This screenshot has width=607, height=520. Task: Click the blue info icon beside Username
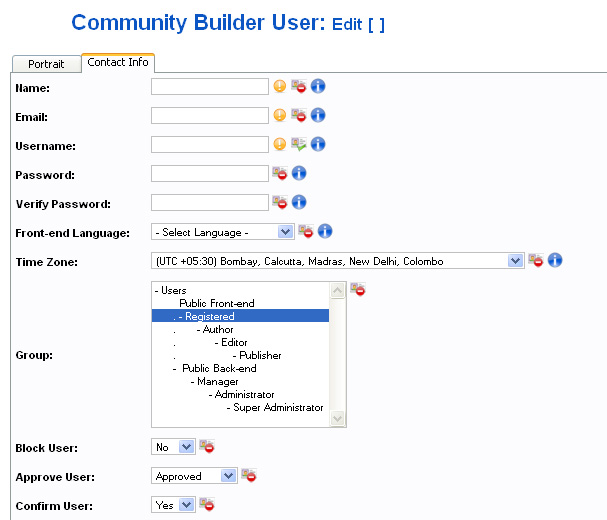coord(318,144)
